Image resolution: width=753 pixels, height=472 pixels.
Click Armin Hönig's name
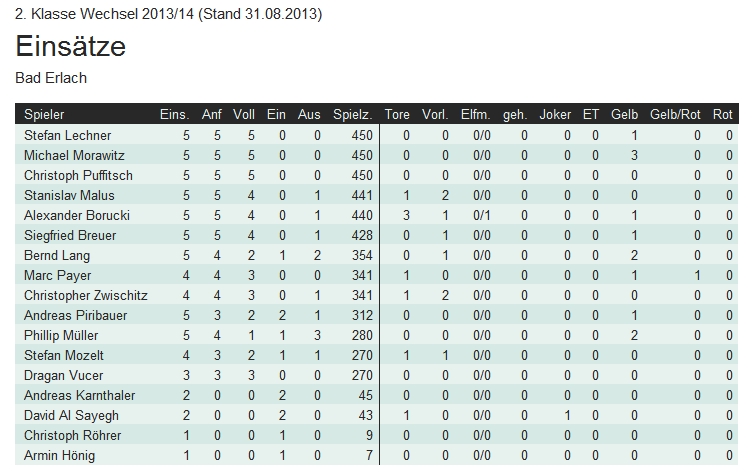[59, 455]
